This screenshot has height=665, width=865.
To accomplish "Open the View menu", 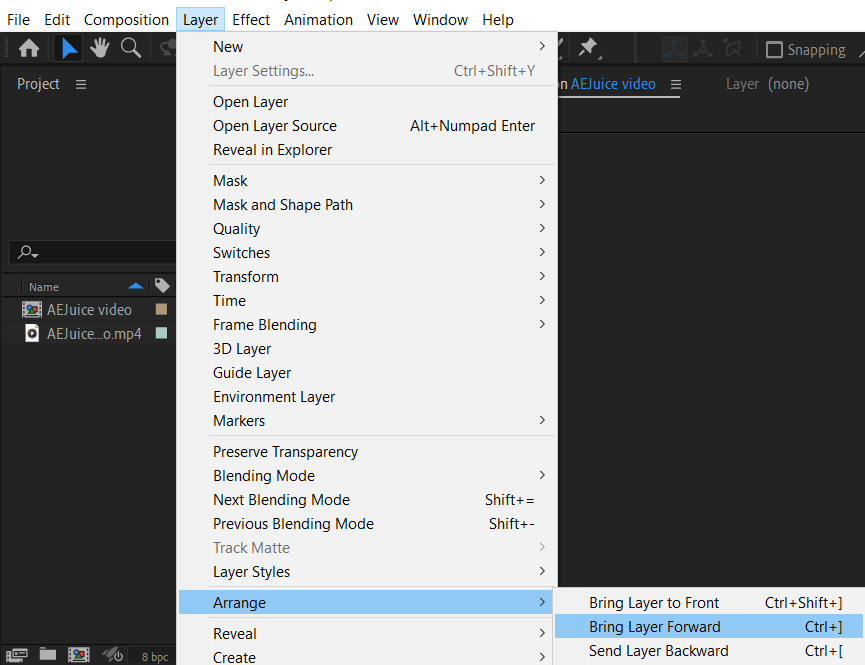I will coord(383,20).
